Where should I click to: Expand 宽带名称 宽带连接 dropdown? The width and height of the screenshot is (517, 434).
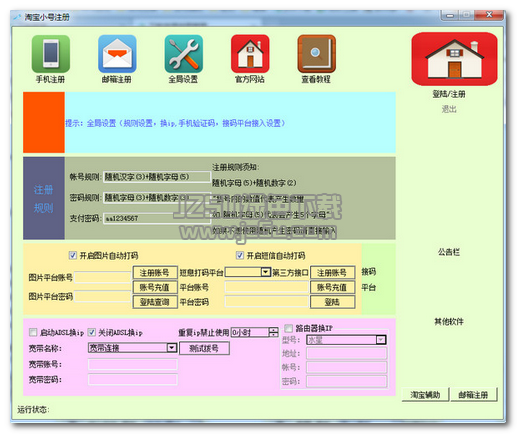point(171,348)
